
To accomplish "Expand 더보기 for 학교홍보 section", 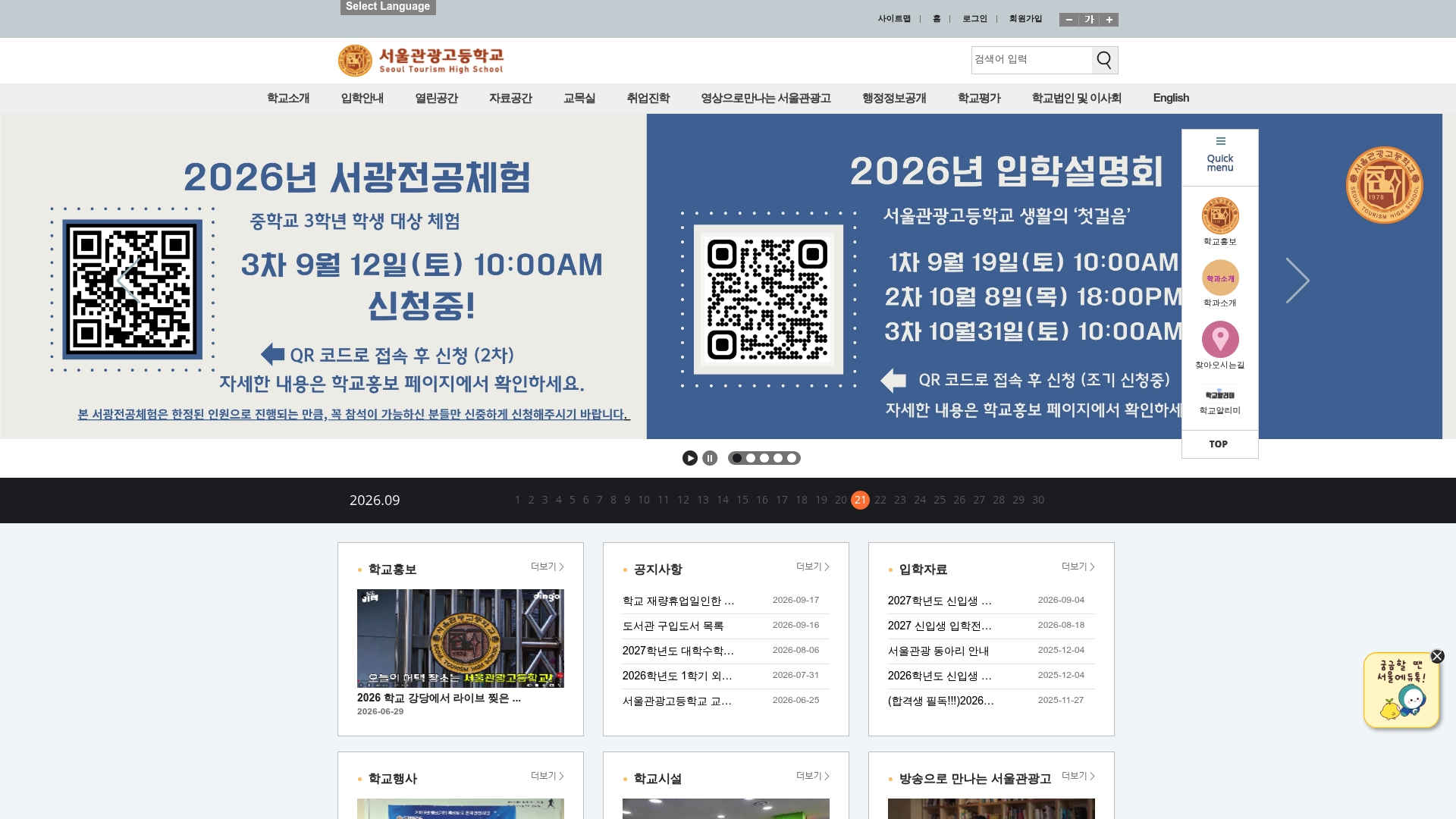I will pyautogui.click(x=548, y=566).
